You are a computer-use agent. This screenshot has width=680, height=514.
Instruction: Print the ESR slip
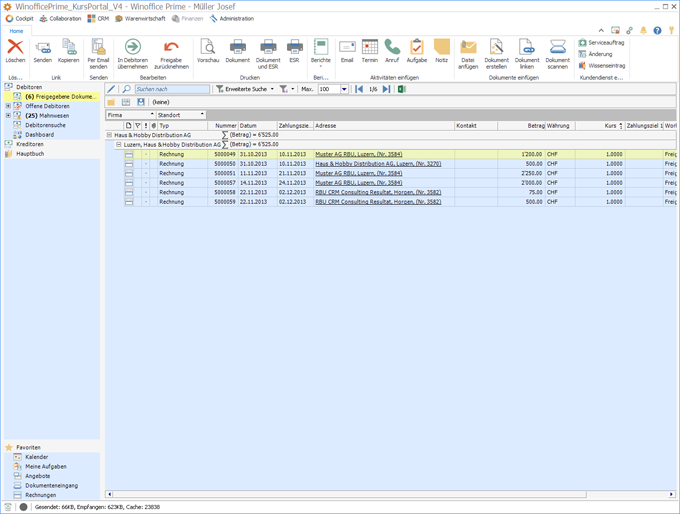pyautogui.click(x=294, y=51)
